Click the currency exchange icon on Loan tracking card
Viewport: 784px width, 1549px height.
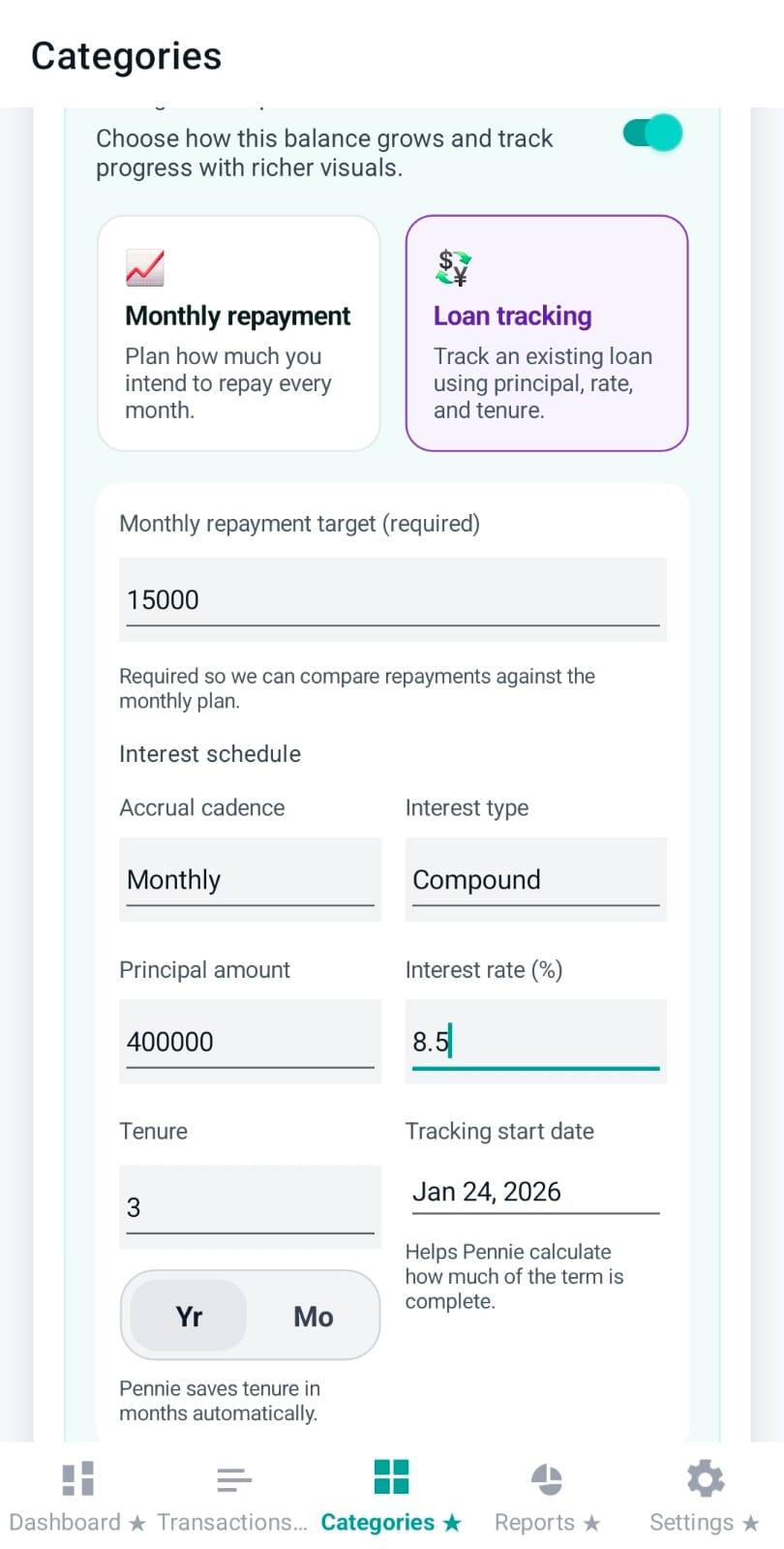pyautogui.click(x=451, y=267)
